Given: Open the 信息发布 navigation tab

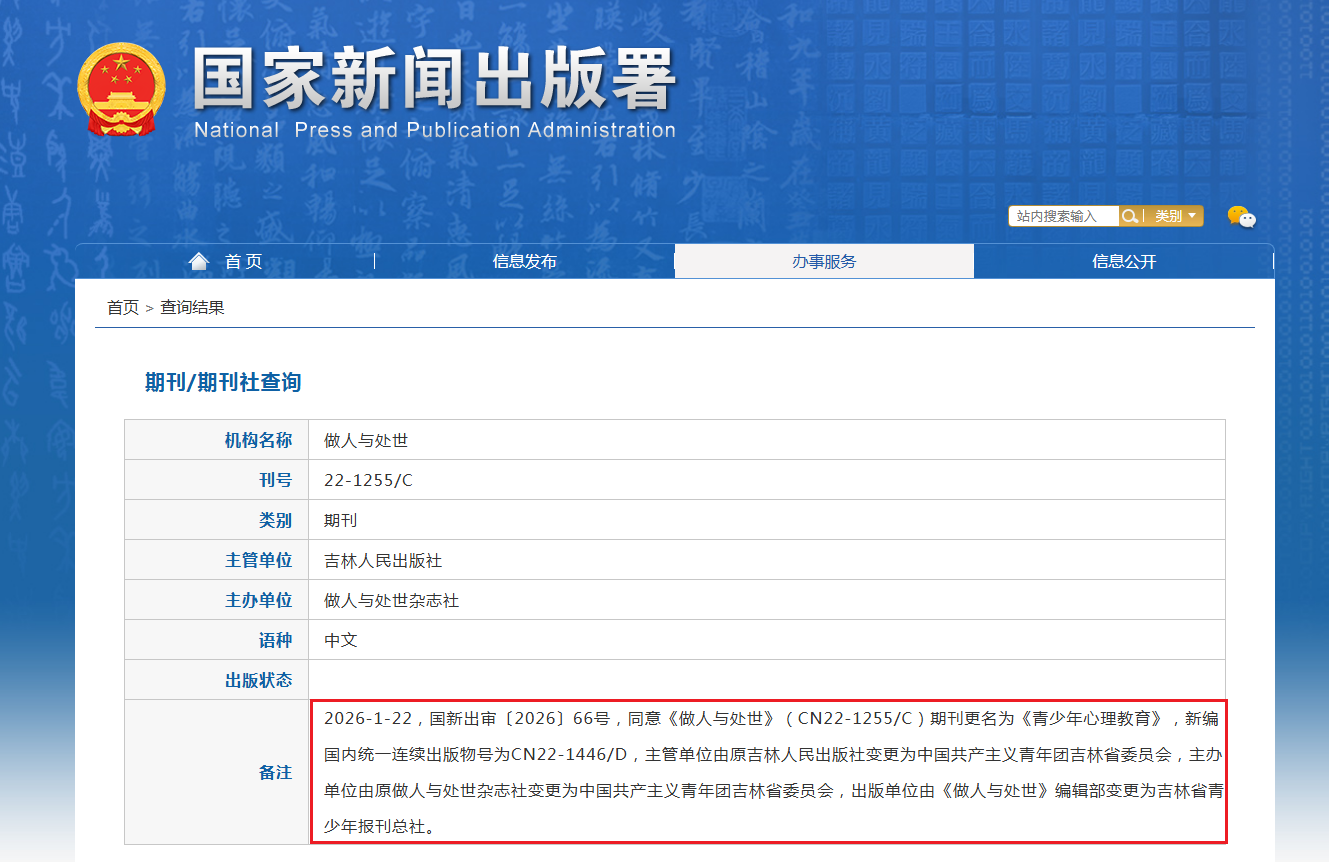Looking at the screenshot, I should point(524,261).
